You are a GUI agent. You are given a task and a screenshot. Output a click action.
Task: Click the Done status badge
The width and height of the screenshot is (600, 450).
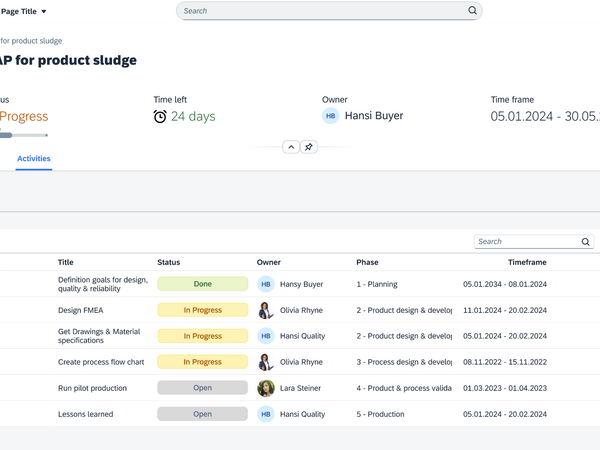tap(202, 284)
